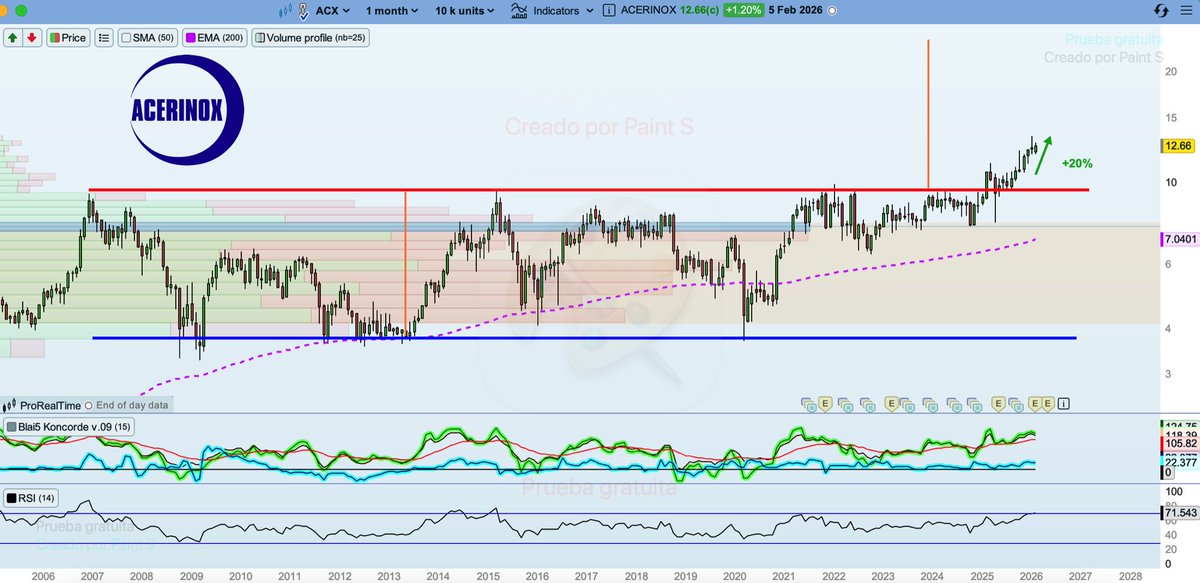
Task: Click the leftmost E earnings event marker
Action: [825, 403]
